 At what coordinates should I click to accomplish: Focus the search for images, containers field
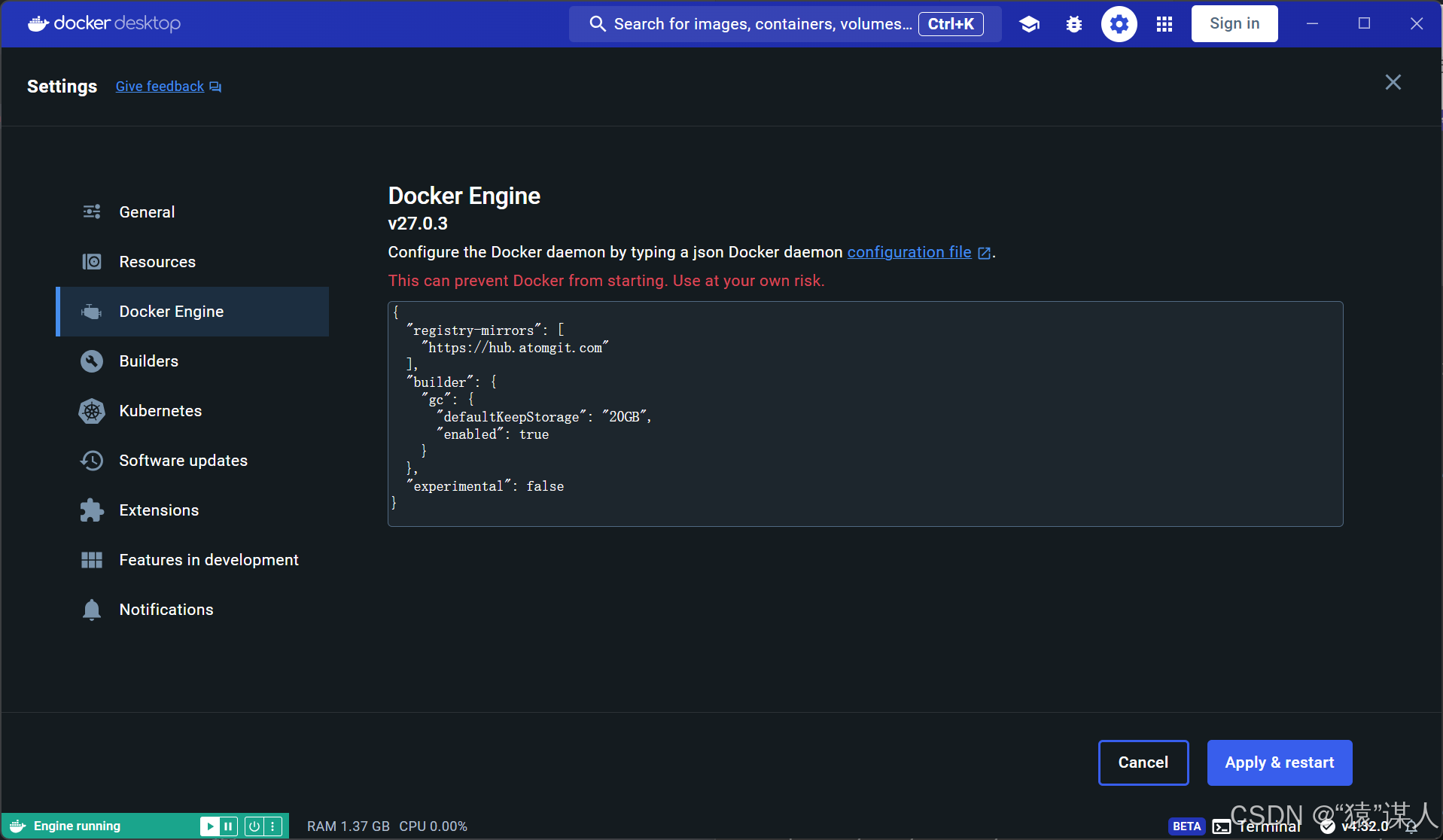coord(785,24)
